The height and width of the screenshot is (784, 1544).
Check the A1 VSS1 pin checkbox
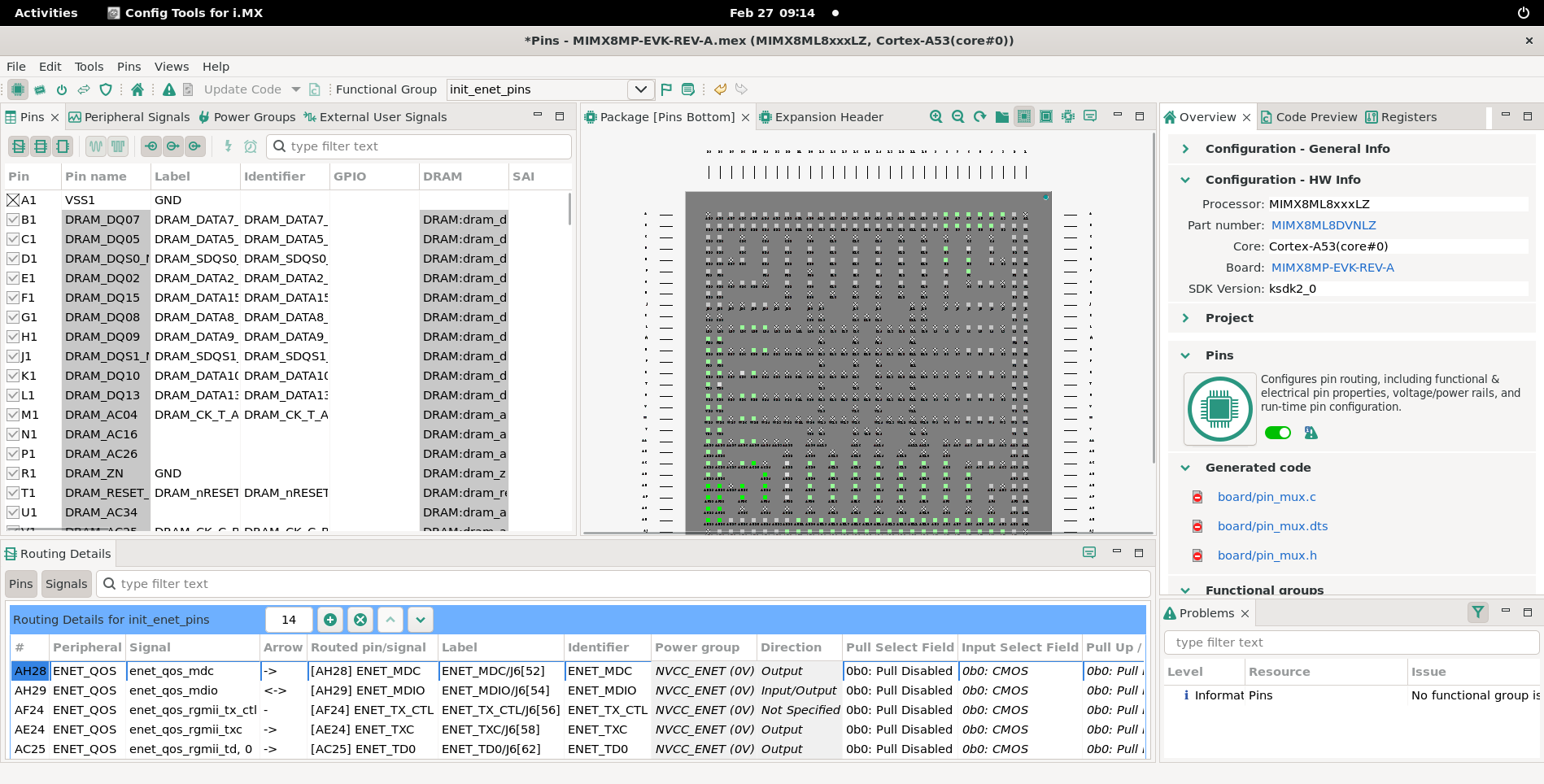click(12, 199)
